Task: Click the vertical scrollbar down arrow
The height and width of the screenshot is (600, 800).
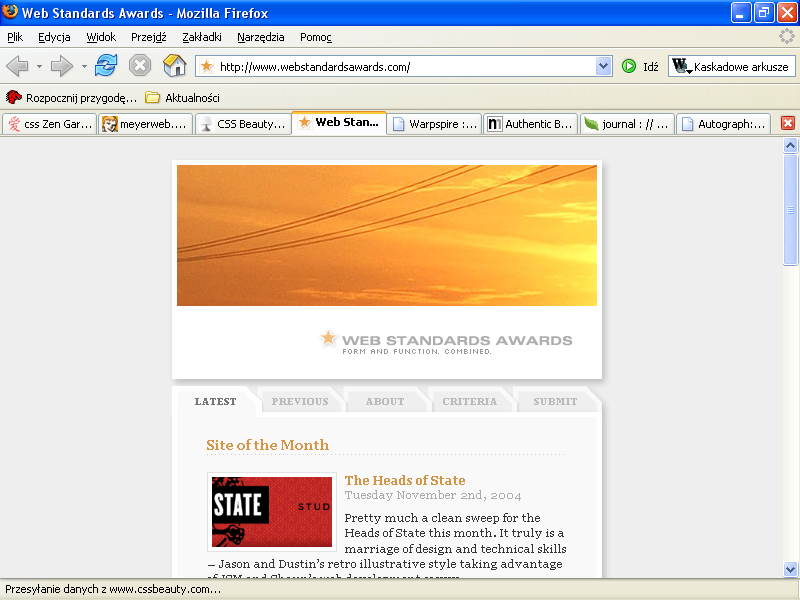Action: click(x=790, y=569)
